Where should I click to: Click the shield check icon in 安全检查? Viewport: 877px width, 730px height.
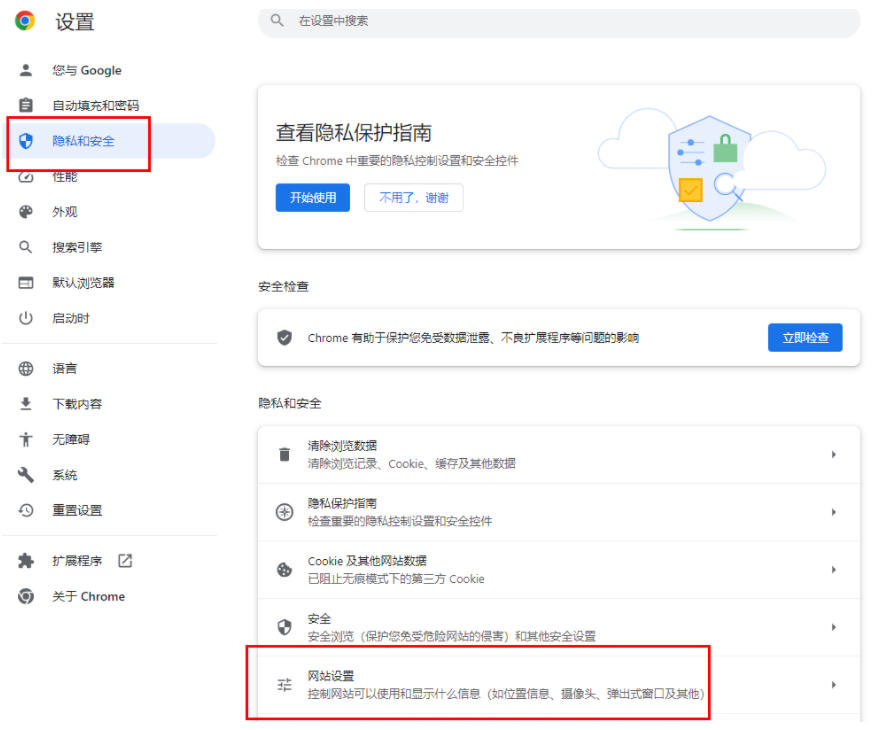coord(285,338)
